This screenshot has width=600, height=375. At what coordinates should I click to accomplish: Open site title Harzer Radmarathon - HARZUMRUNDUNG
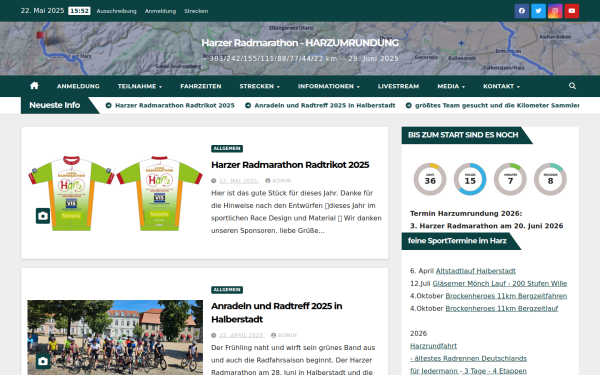coord(300,42)
